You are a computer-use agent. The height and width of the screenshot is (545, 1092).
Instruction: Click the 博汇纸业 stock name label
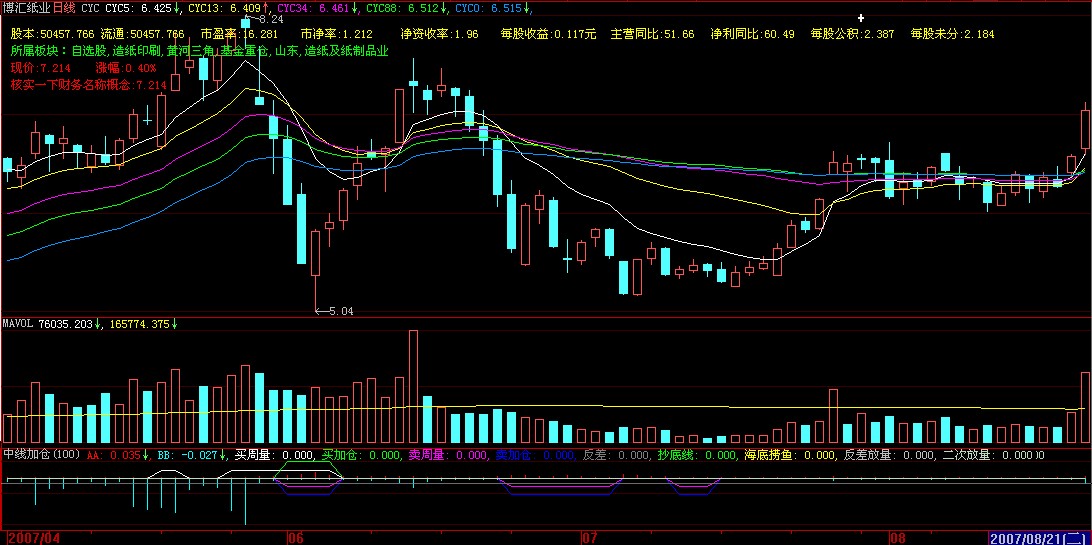coord(26,8)
